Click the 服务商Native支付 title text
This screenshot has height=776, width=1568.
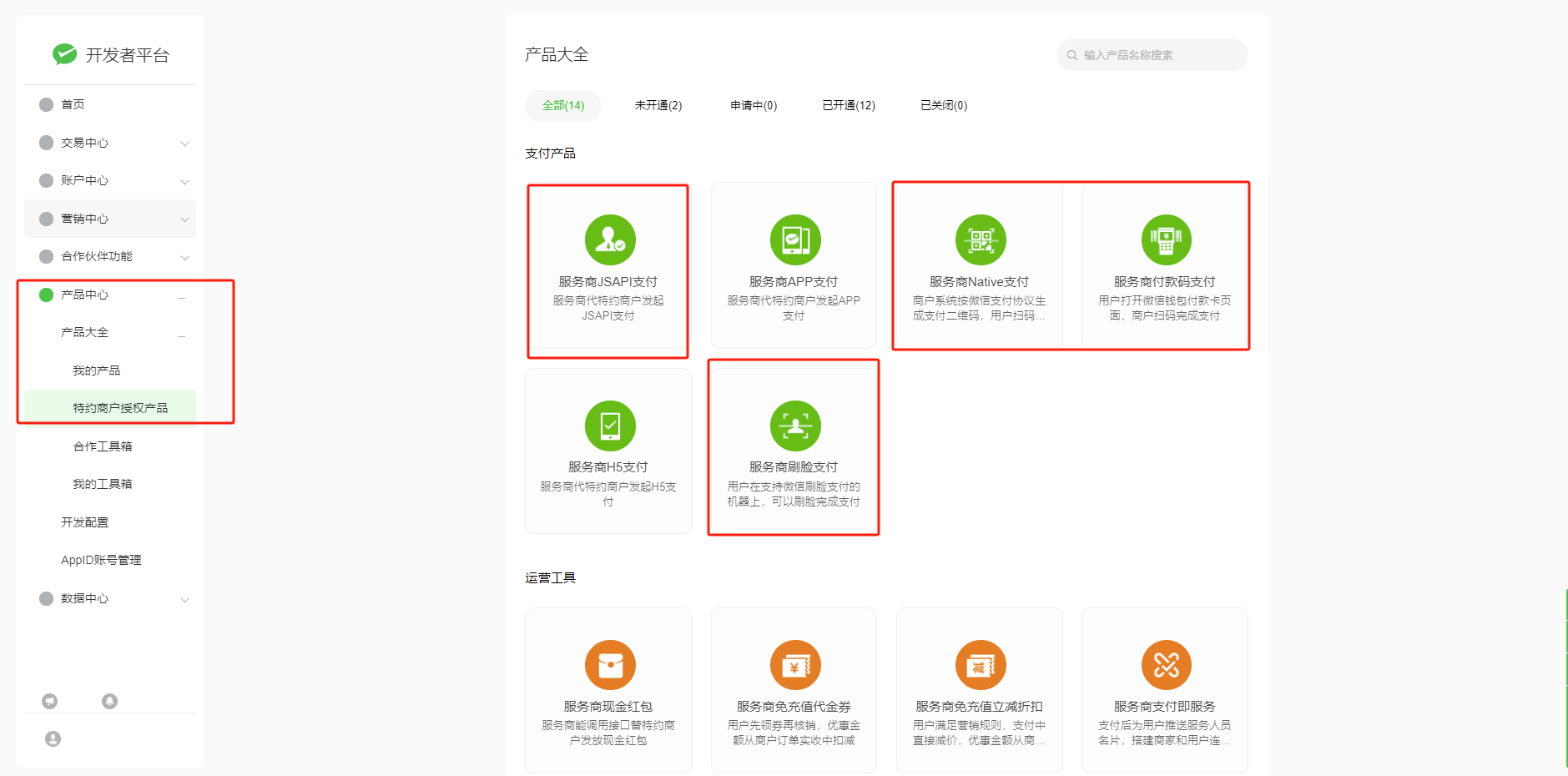point(979,282)
